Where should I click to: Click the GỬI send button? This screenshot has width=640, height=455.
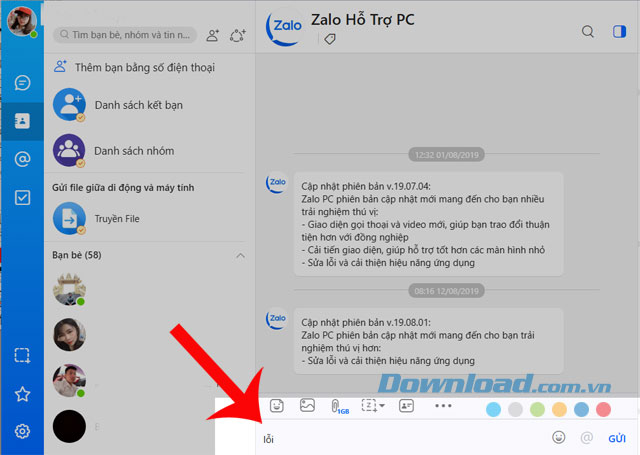pos(617,439)
